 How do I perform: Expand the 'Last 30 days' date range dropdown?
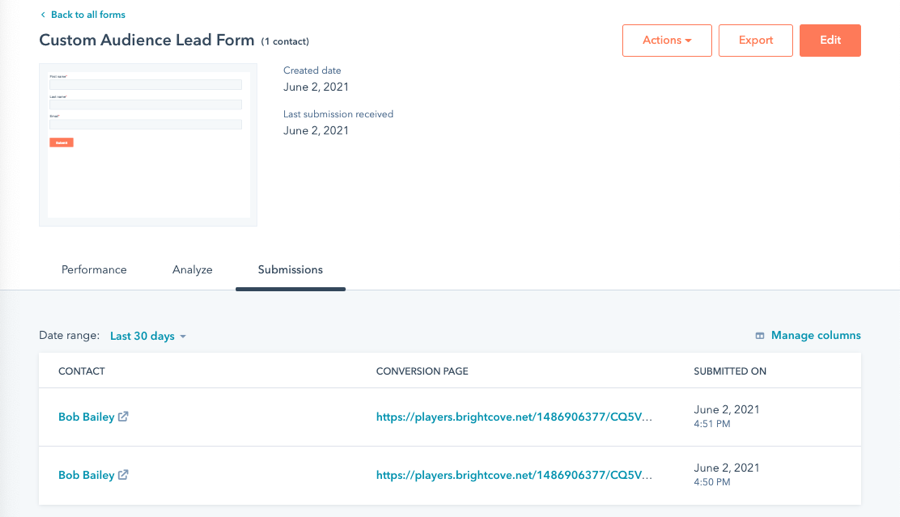point(148,336)
